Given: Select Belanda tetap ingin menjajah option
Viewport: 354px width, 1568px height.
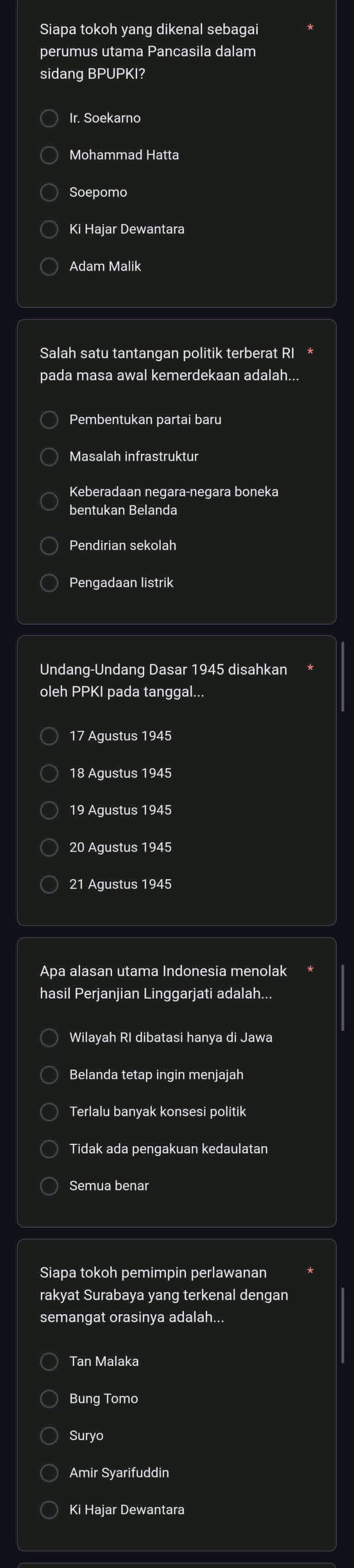Looking at the screenshot, I should pyautogui.click(x=49, y=1074).
